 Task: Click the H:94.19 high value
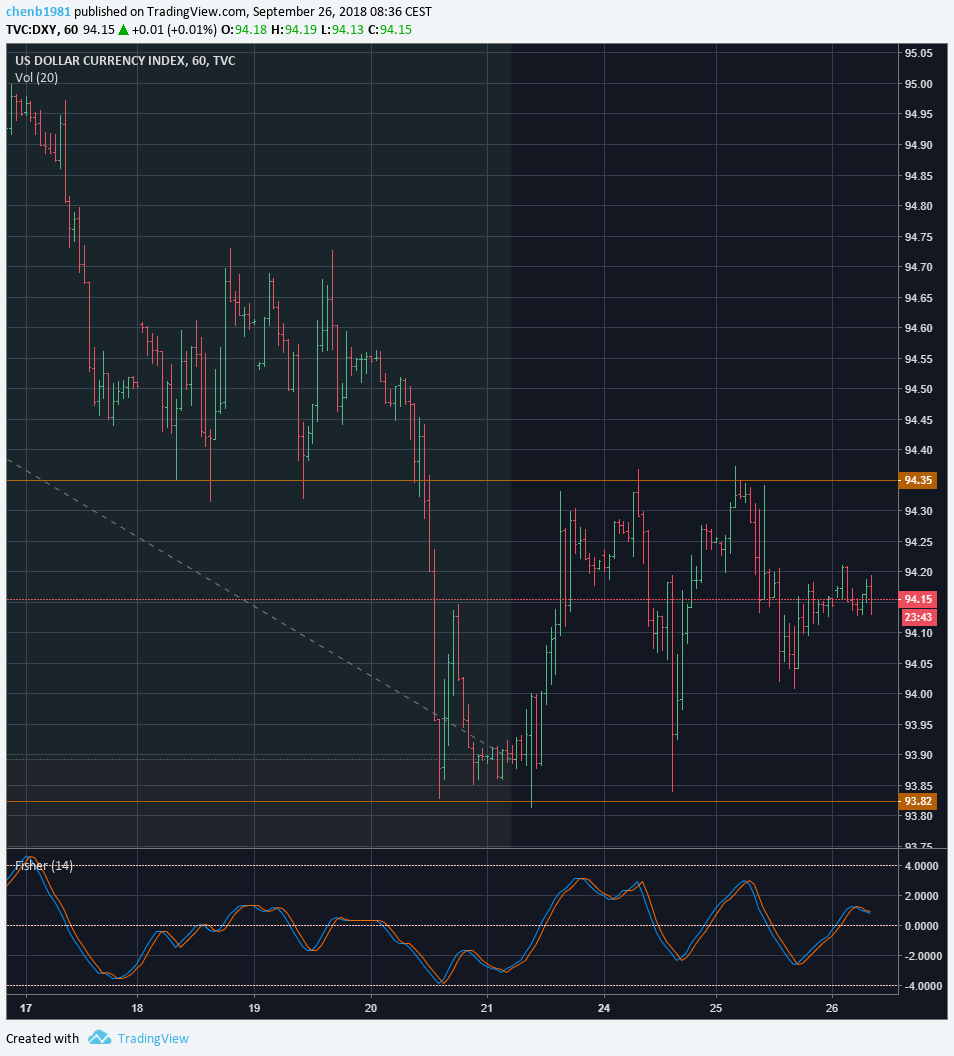(294, 30)
